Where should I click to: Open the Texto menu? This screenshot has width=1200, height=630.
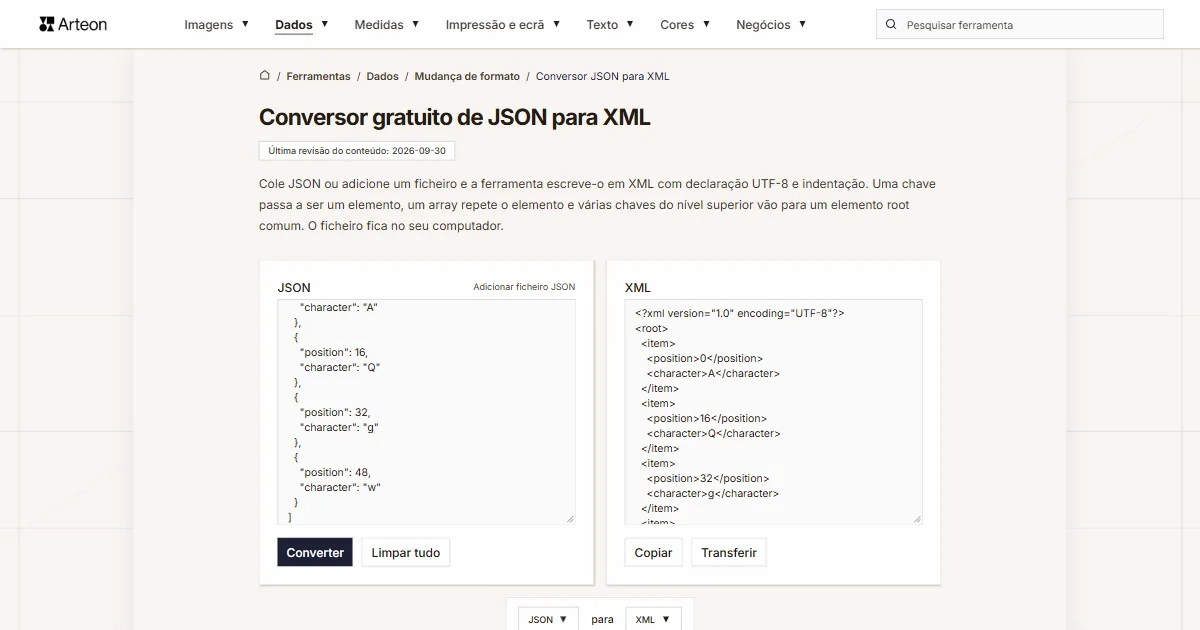610,24
